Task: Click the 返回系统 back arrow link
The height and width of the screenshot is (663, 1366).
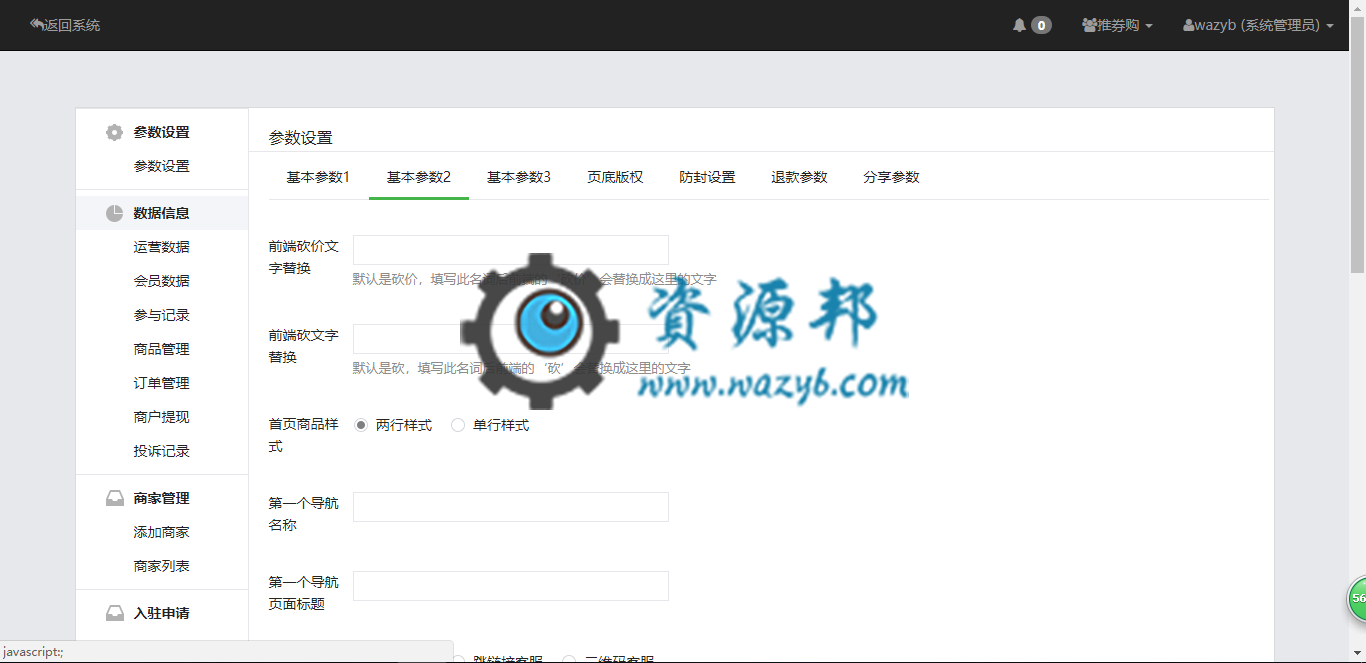Action: [x=65, y=25]
